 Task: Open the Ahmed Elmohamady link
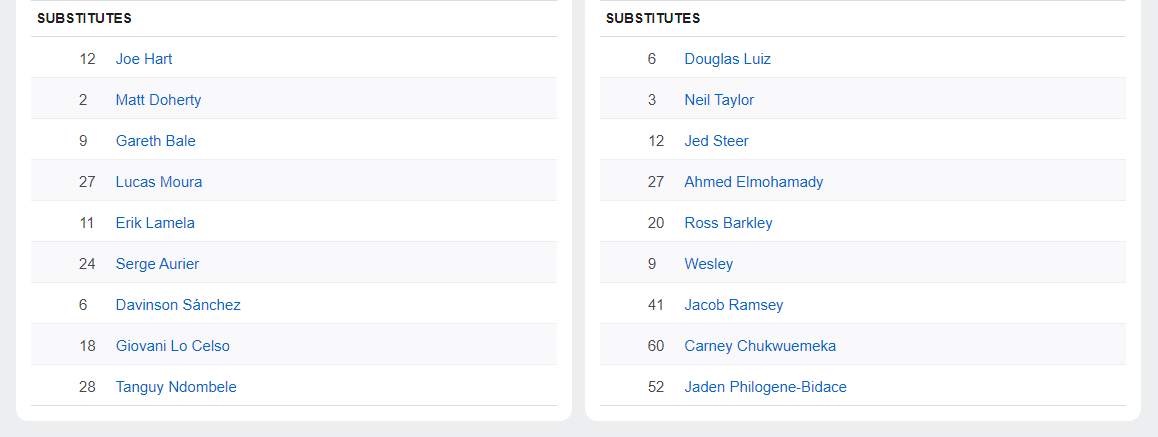[753, 182]
